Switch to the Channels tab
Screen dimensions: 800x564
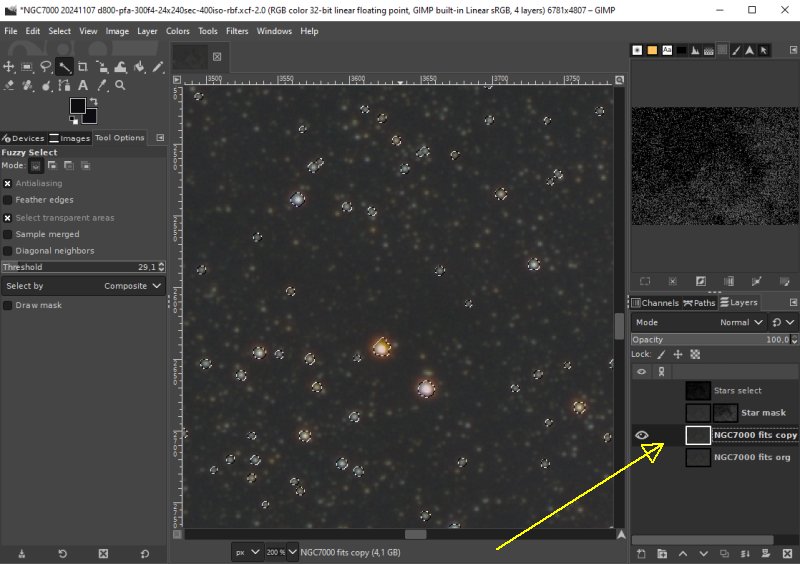[x=655, y=303]
